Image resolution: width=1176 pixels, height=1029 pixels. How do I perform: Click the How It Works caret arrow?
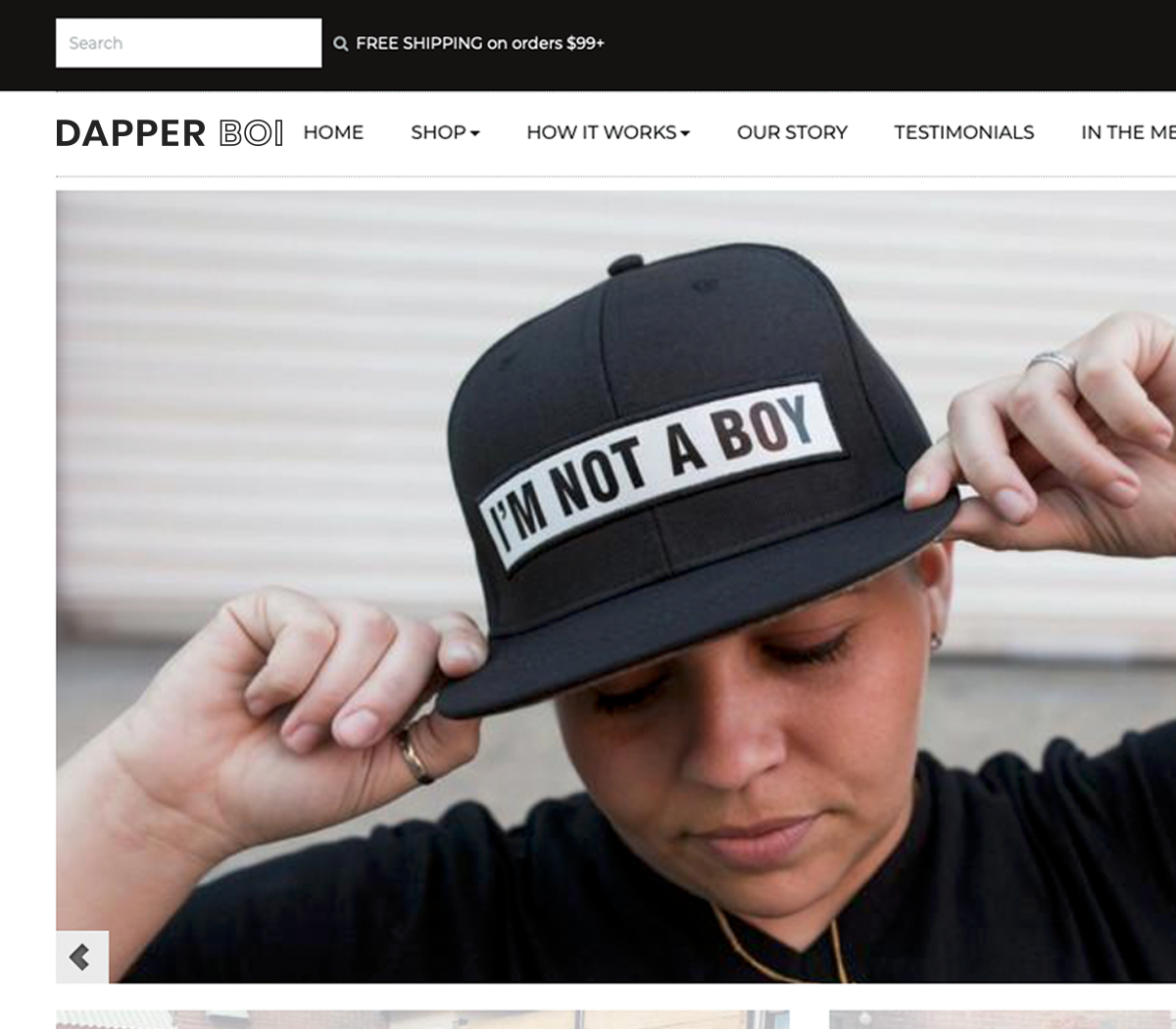pyautogui.click(x=685, y=133)
